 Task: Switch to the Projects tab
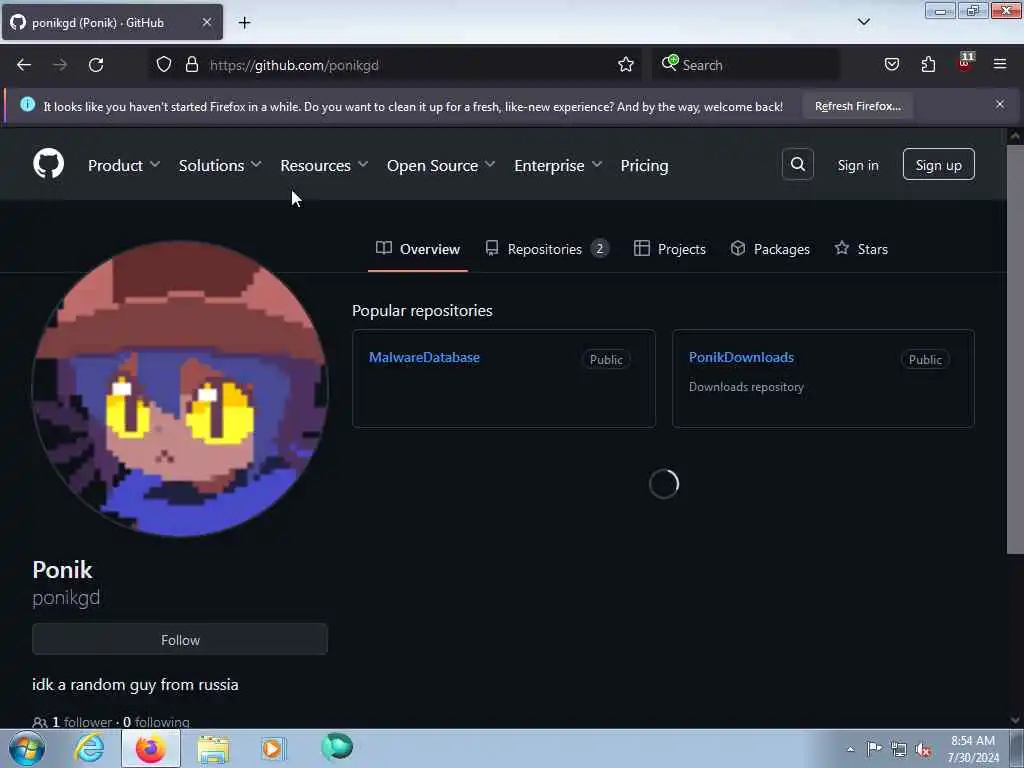click(670, 249)
